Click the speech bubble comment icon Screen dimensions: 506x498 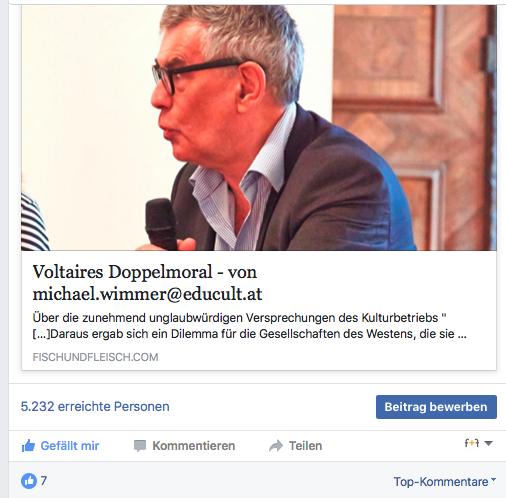140,446
